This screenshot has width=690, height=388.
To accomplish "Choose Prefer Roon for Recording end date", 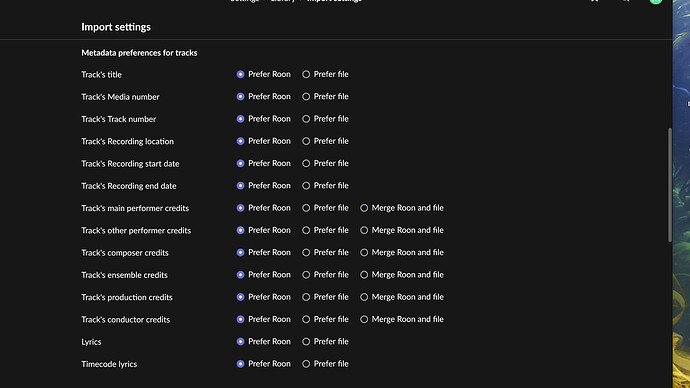I will pos(240,186).
